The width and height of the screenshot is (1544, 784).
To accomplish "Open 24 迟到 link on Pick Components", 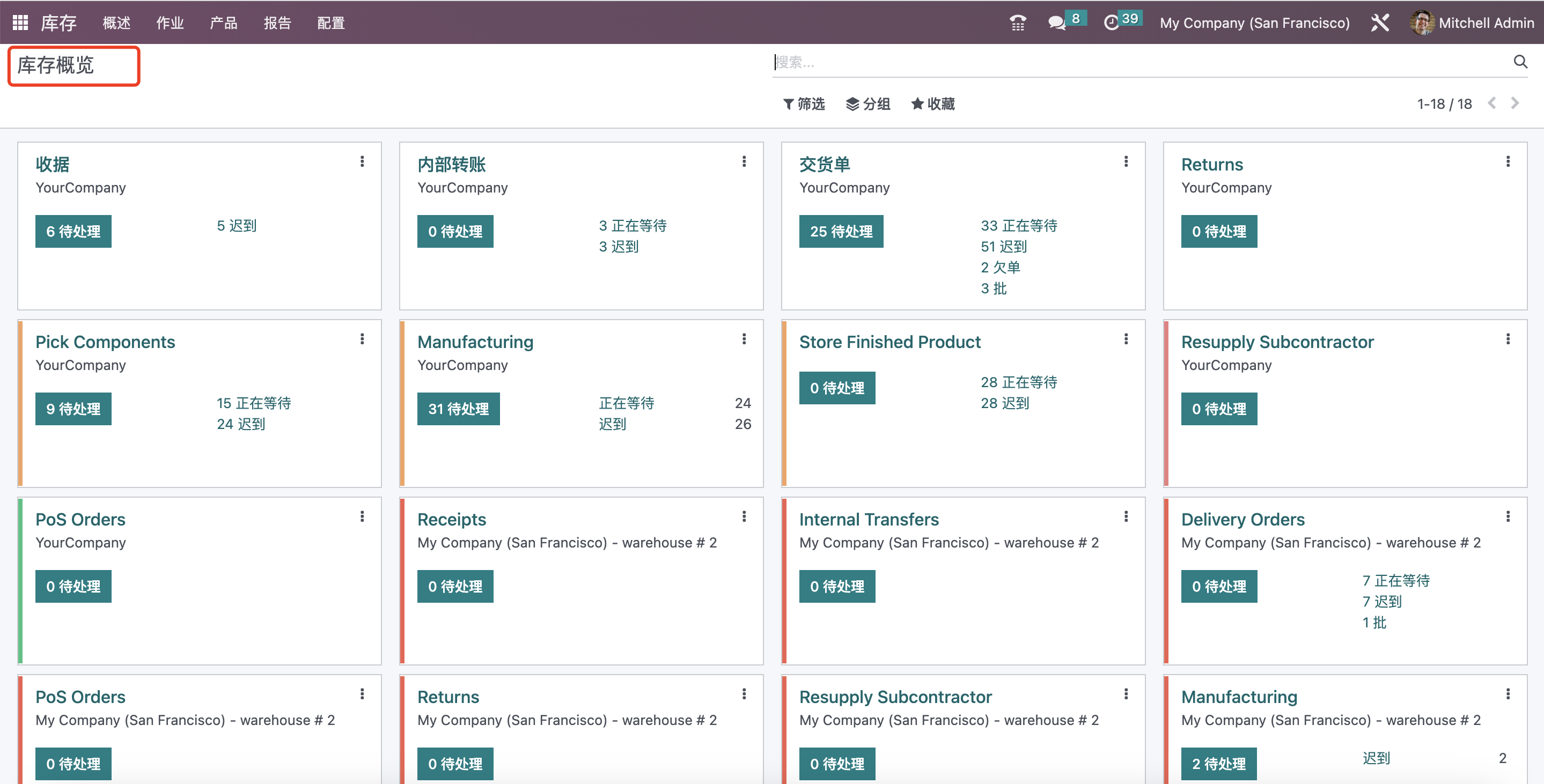I will (241, 424).
